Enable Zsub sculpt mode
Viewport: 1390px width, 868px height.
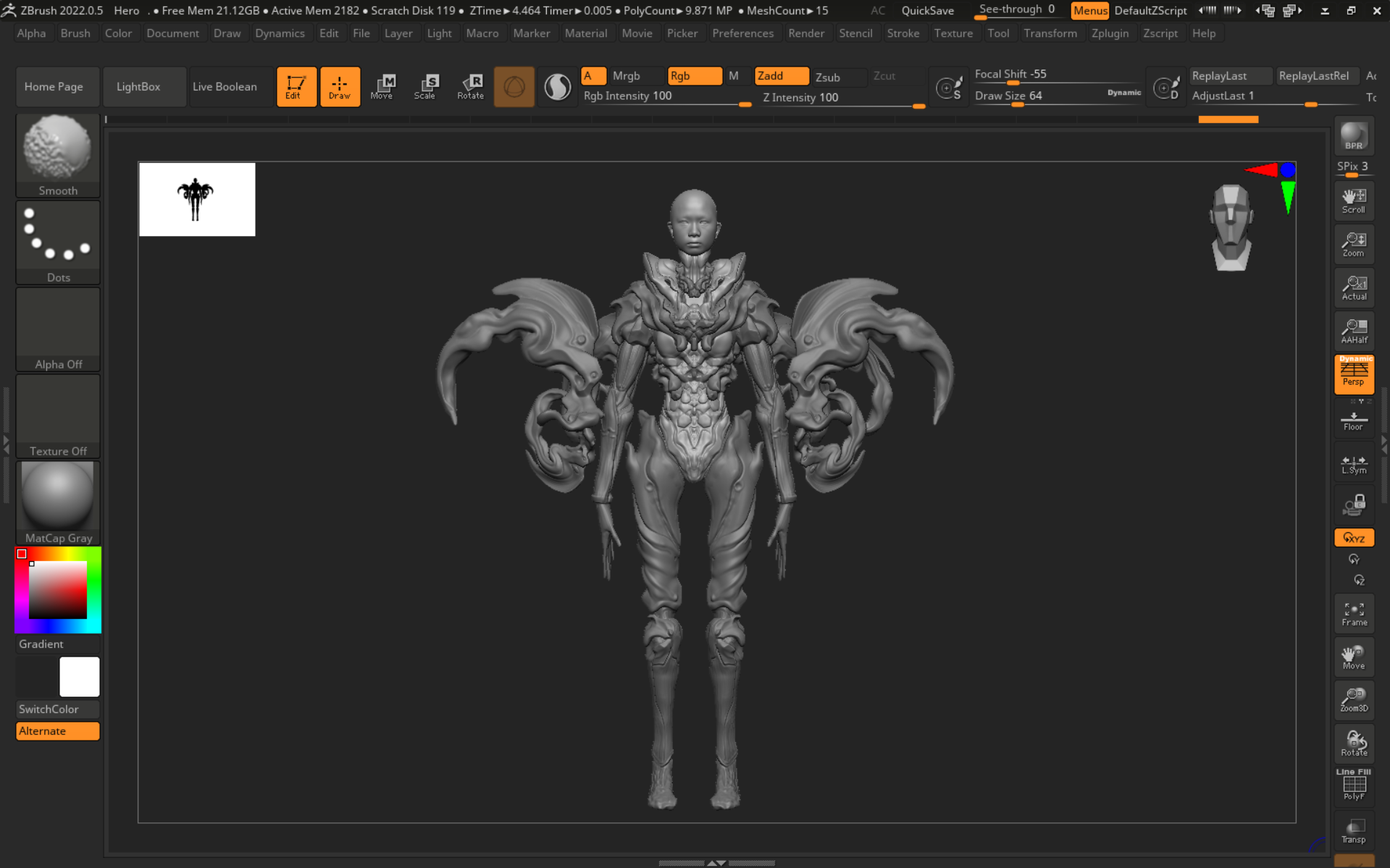(837, 77)
